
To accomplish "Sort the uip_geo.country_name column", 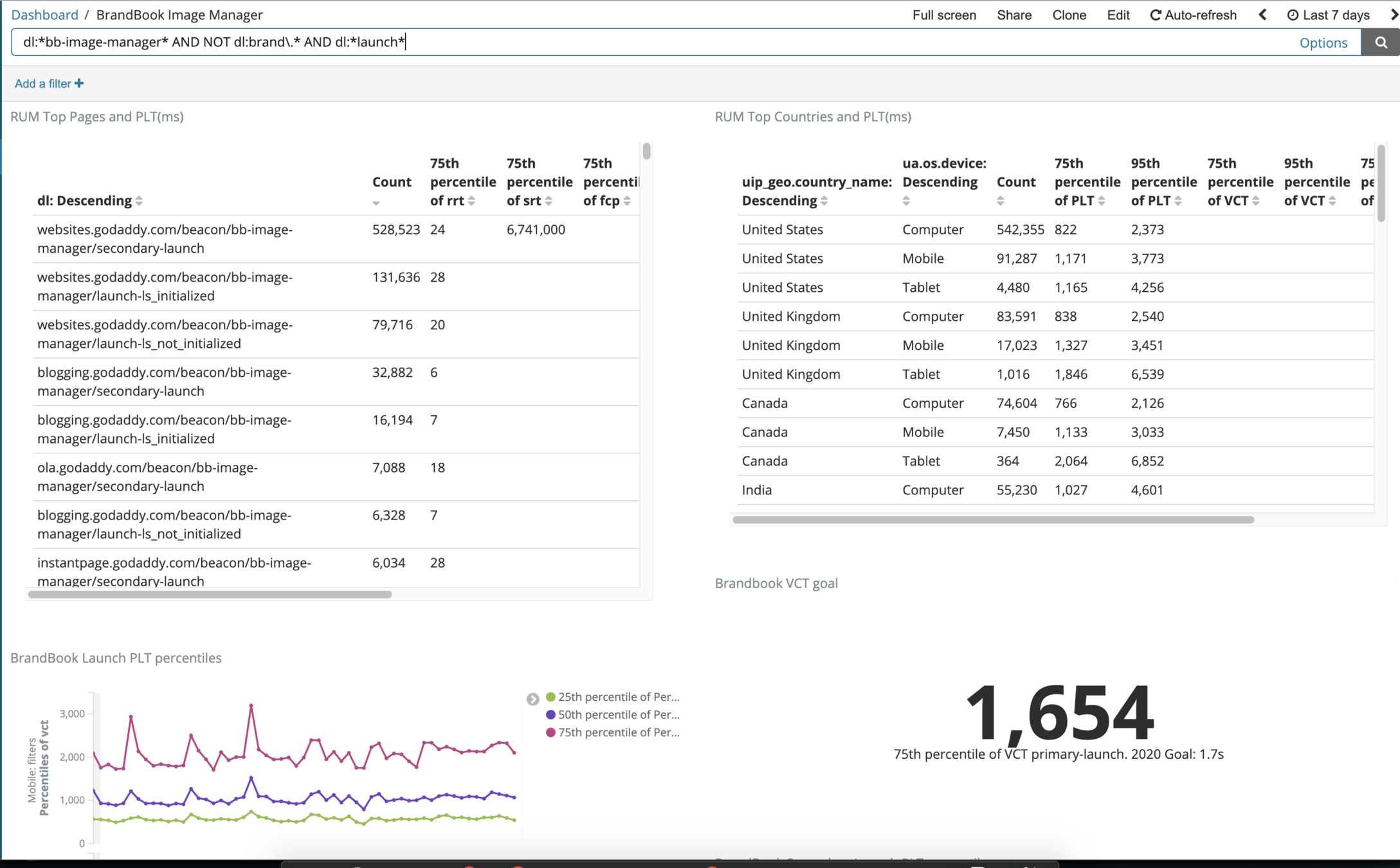I will 824,201.
